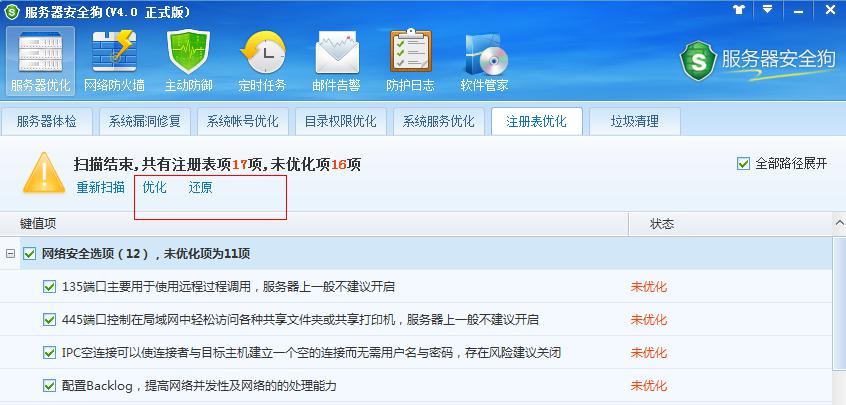Toggle the 全部路径展开 checkbox
The image size is (846, 405).
pos(743,164)
